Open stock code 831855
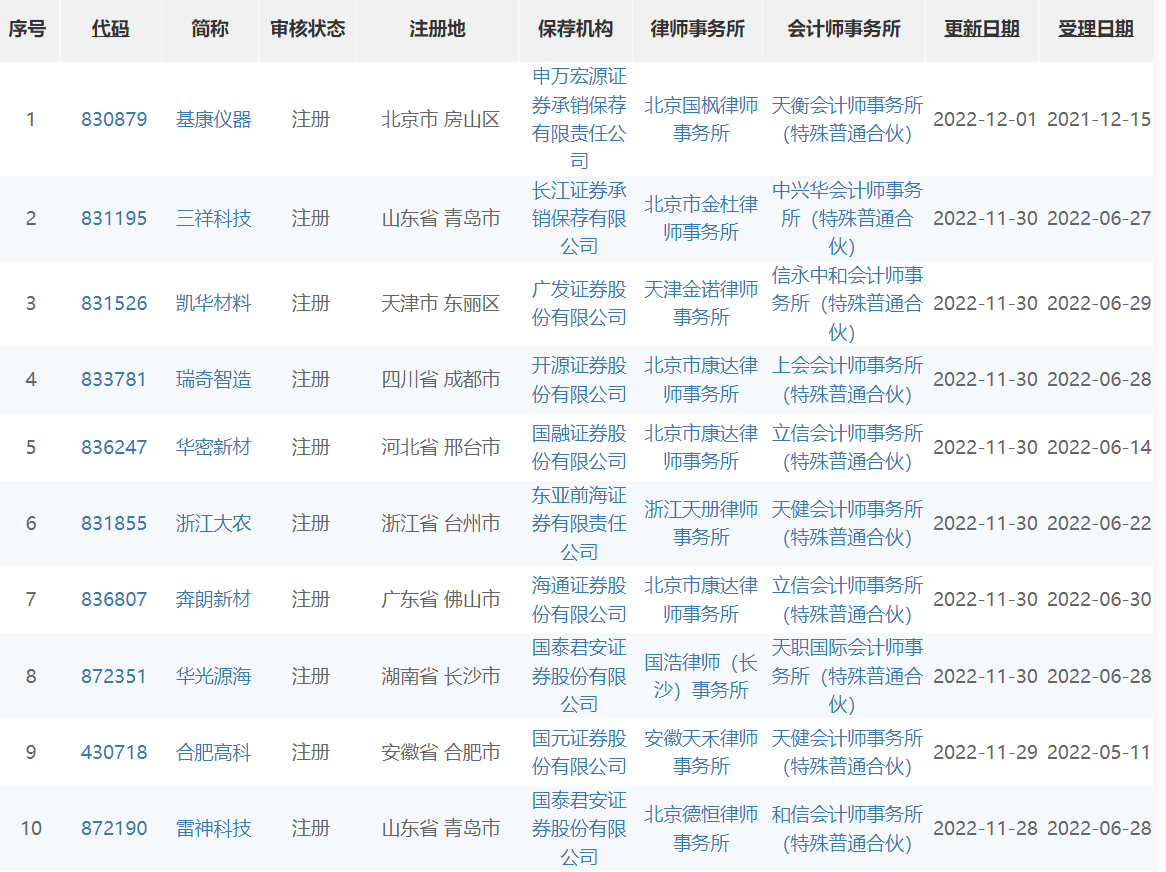The image size is (1166, 872). pos(114,523)
